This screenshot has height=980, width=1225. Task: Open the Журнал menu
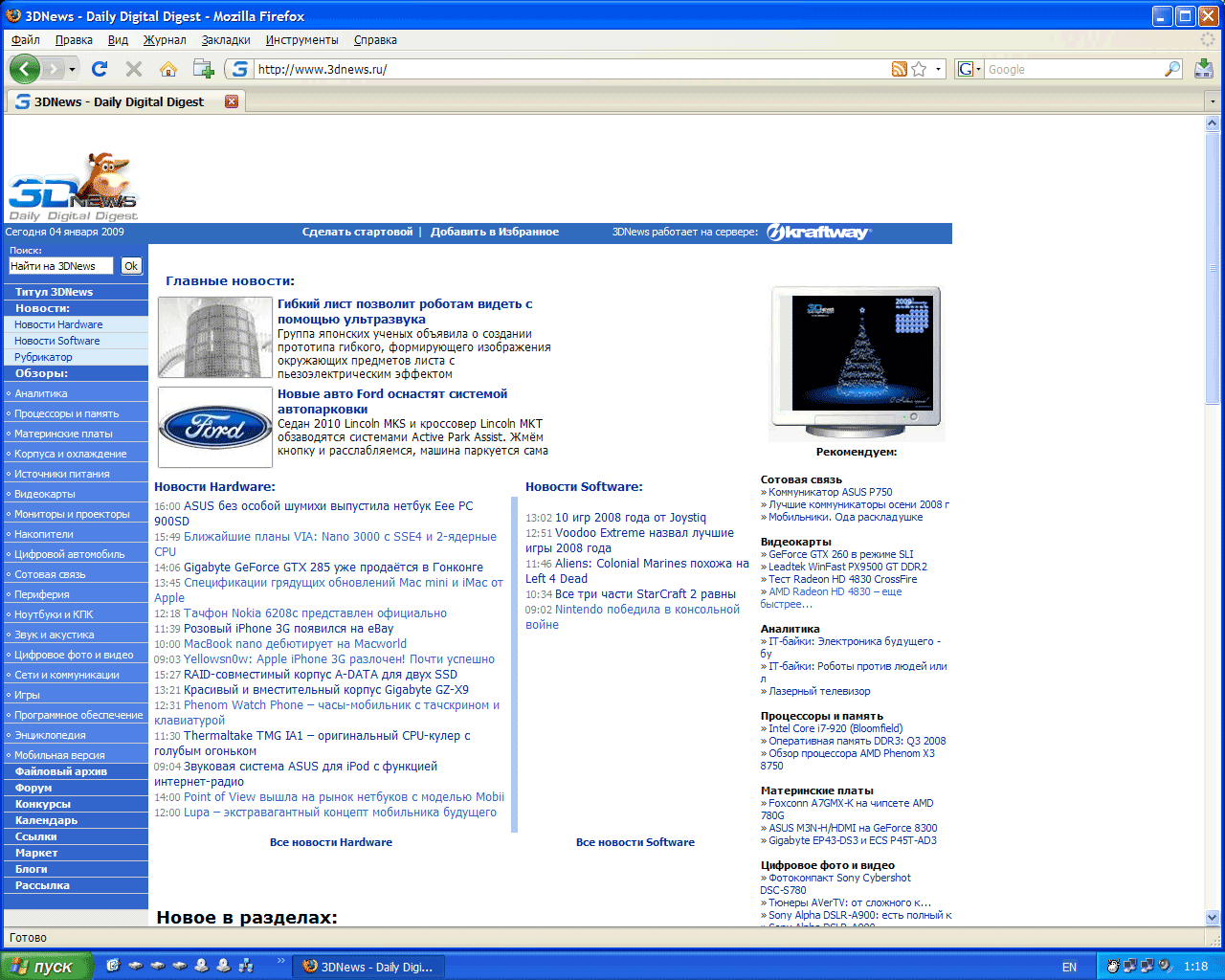165,40
